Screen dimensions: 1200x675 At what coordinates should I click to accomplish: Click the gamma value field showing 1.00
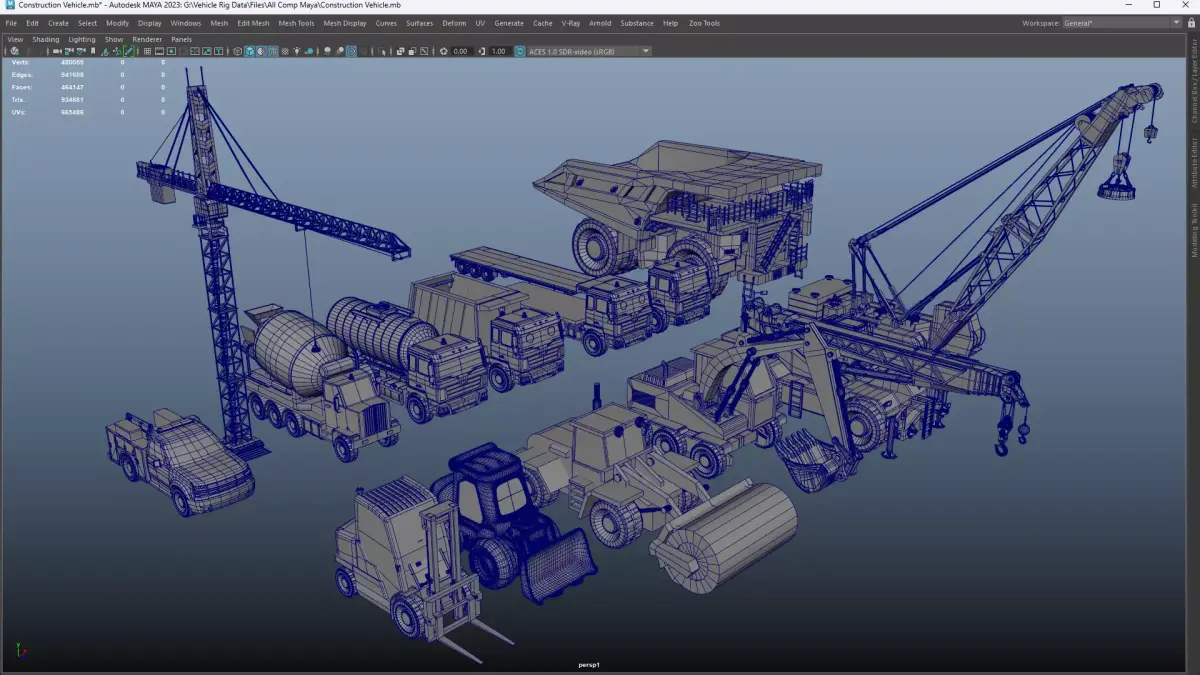498,51
